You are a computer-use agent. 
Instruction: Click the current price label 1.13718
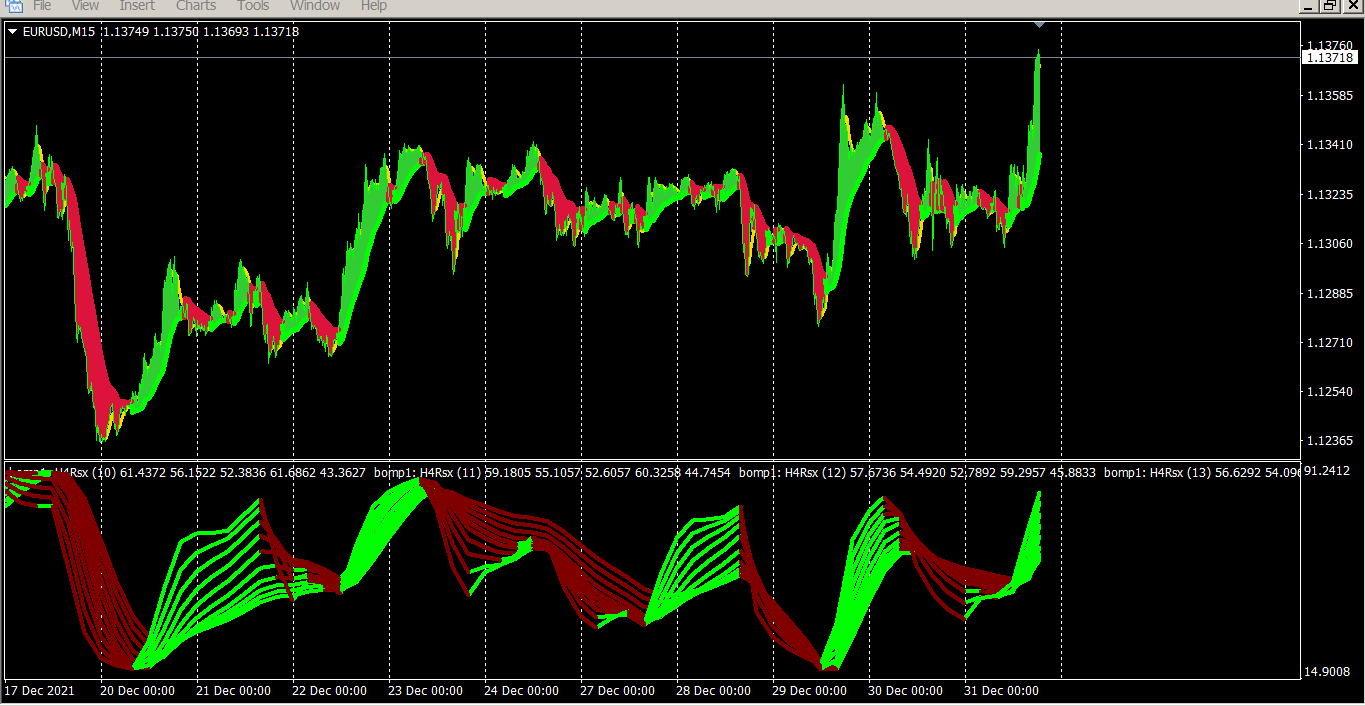1330,58
